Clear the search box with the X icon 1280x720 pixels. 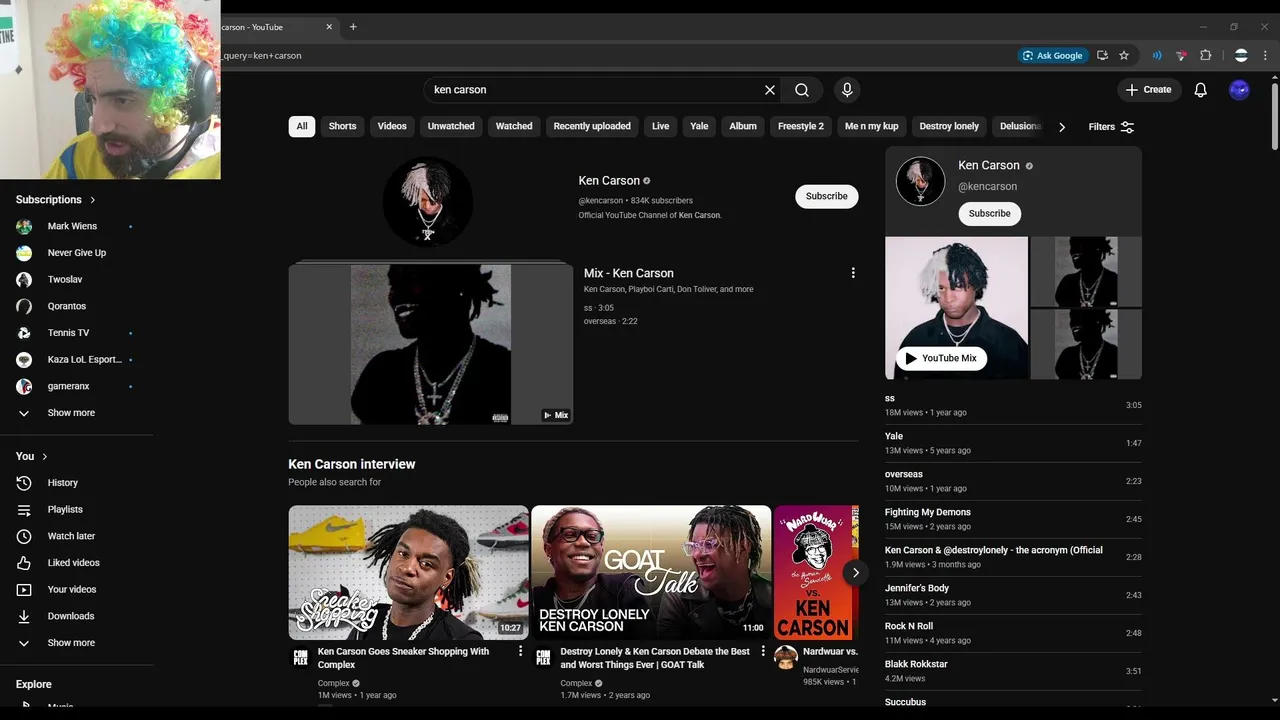click(770, 90)
